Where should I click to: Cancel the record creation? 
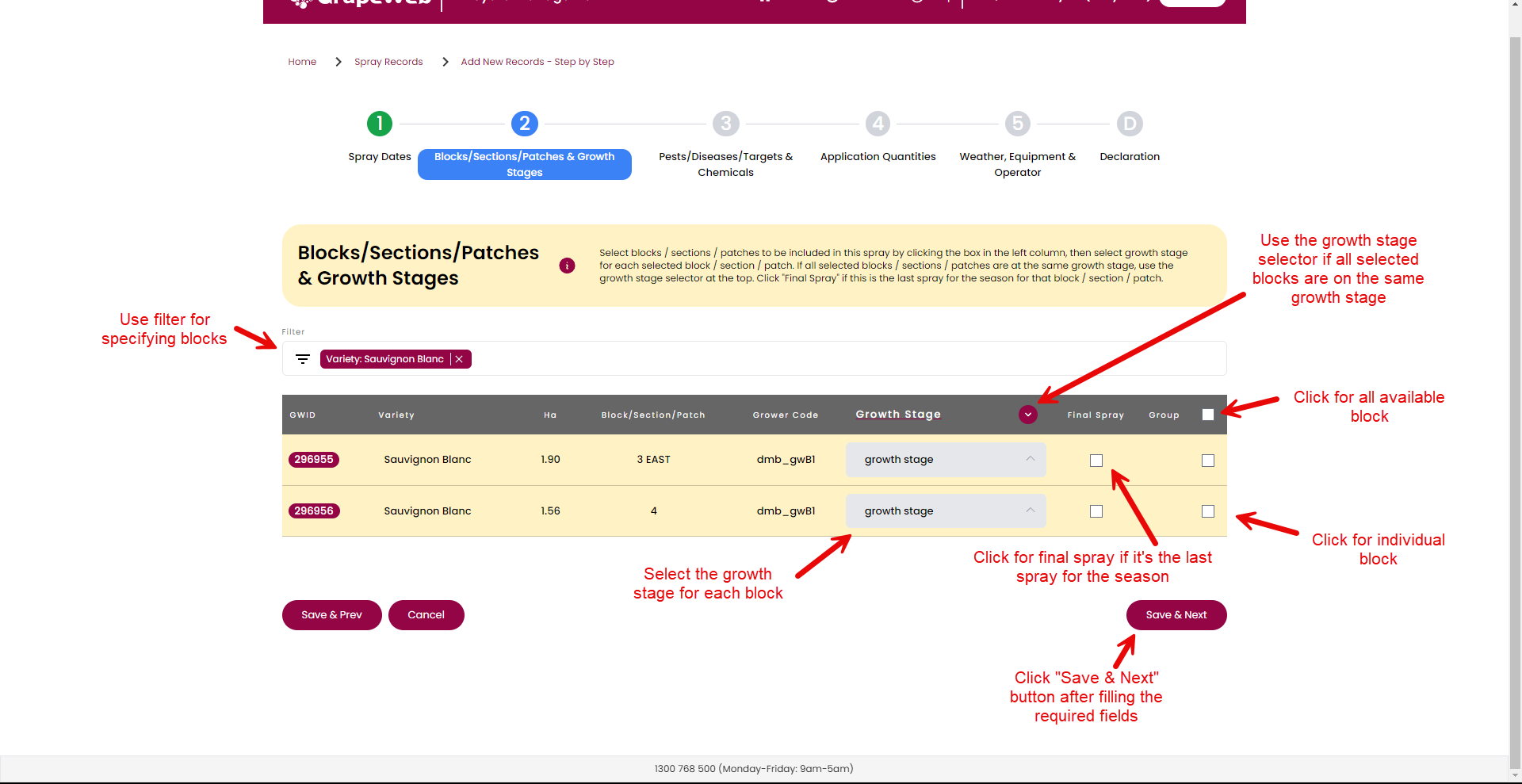pyautogui.click(x=426, y=614)
